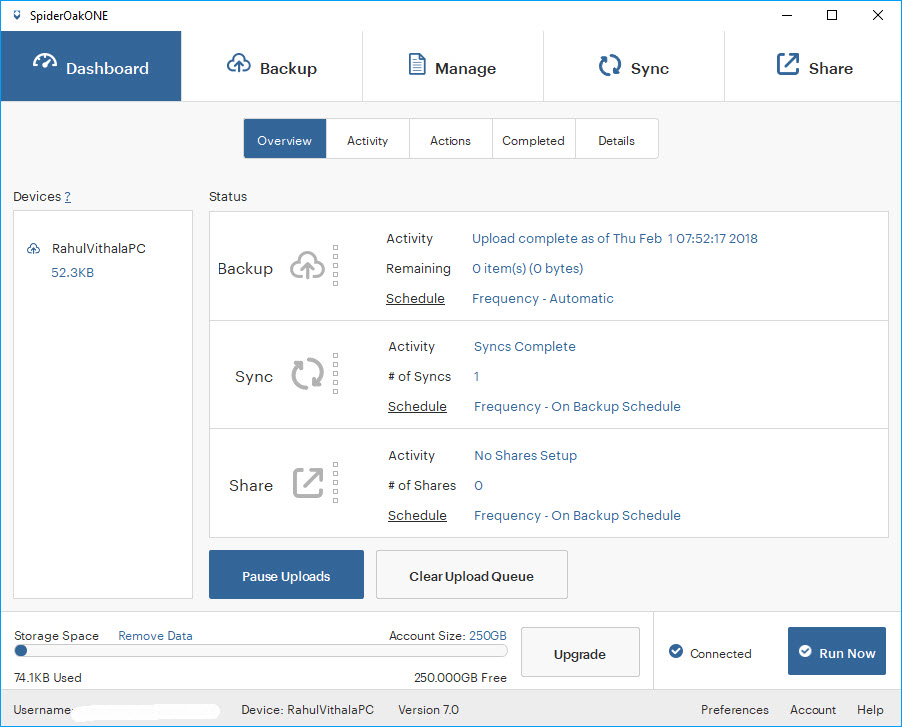Go to the Sync tab

pyautogui.click(x=633, y=66)
